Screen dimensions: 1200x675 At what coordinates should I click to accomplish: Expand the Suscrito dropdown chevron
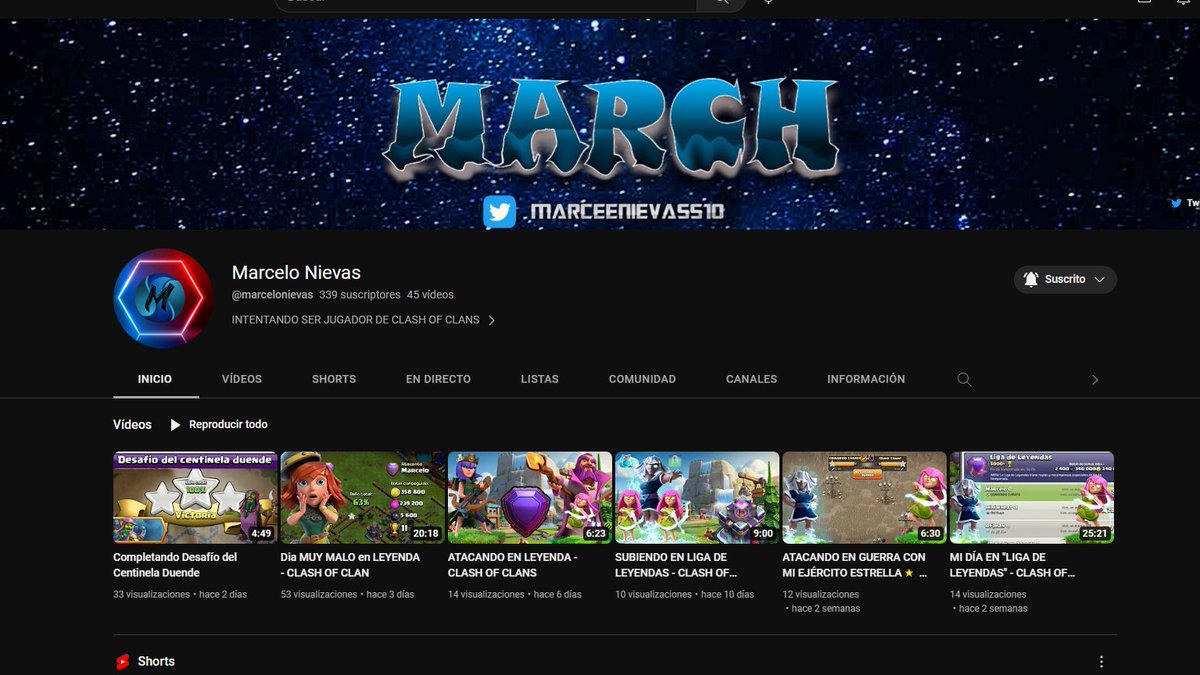(x=1100, y=280)
